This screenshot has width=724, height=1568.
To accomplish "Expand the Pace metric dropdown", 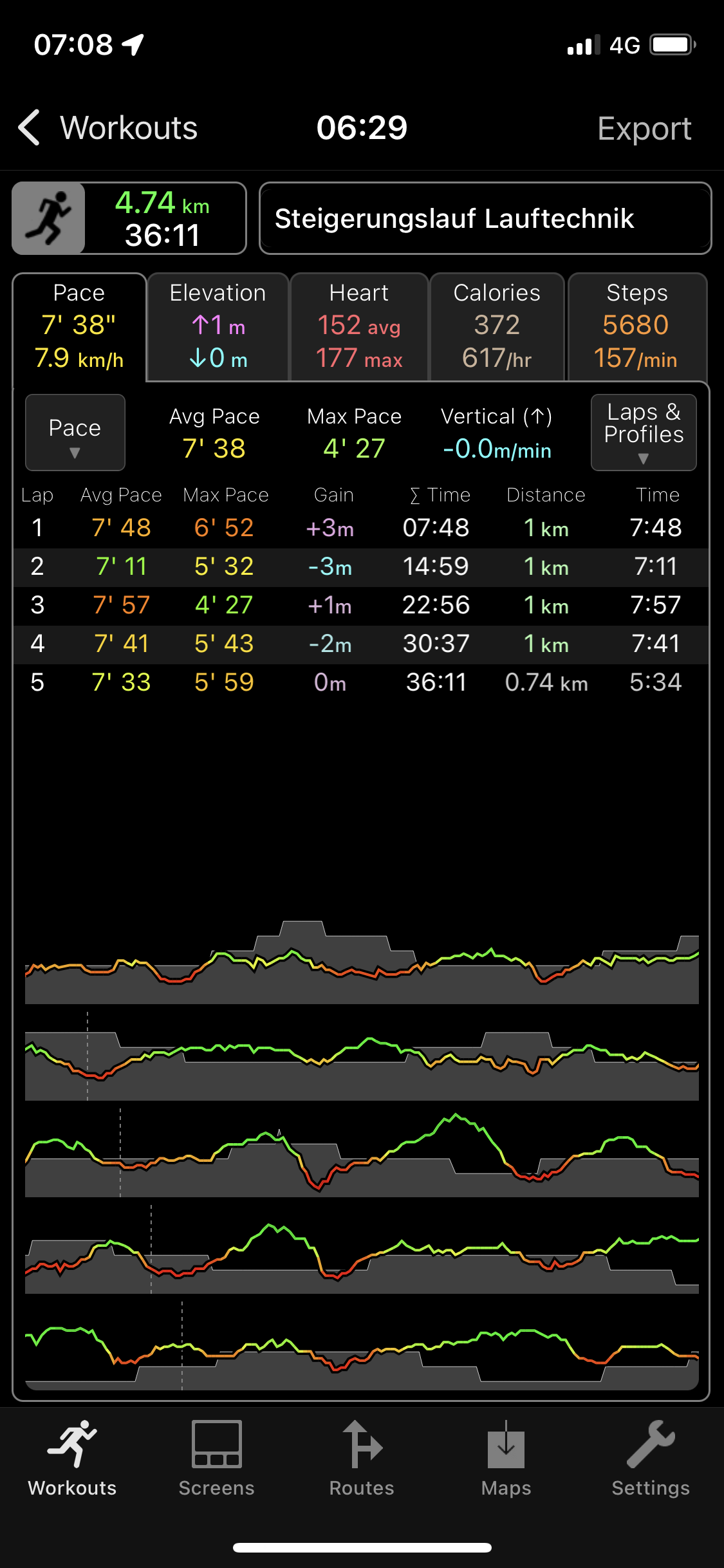I will pyautogui.click(x=75, y=433).
